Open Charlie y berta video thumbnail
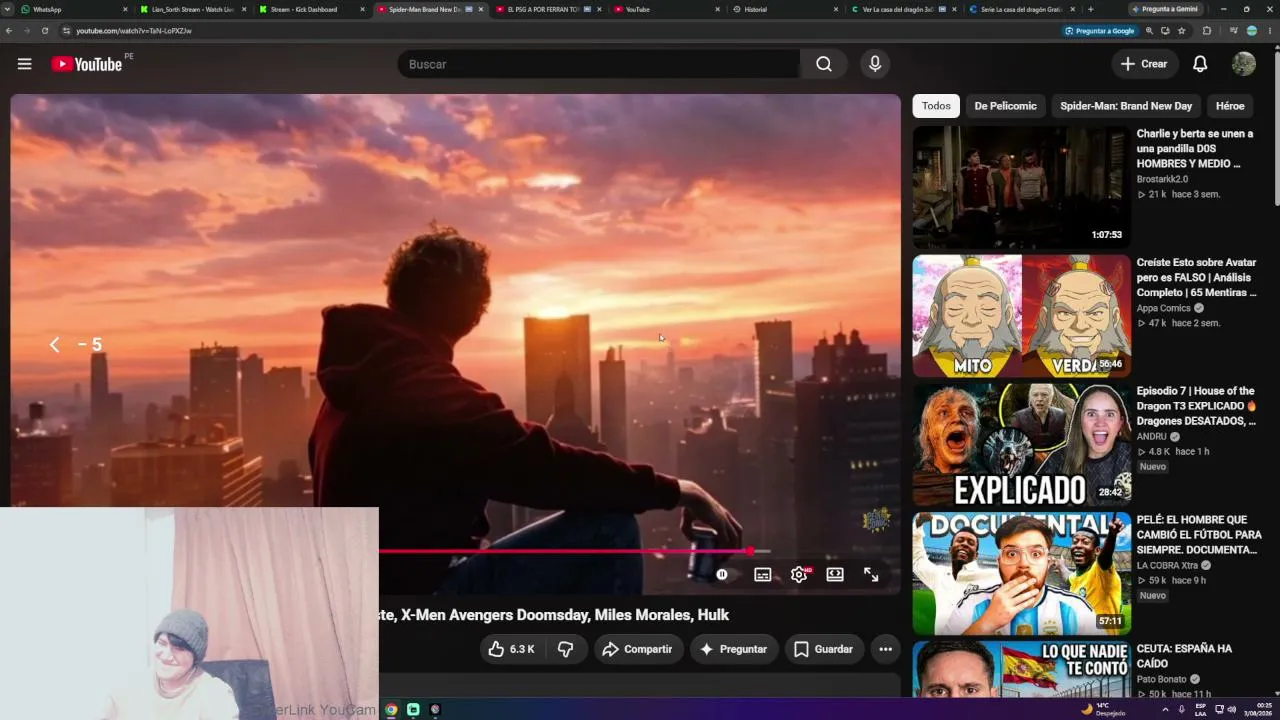This screenshot has height=720, width=1280. [x=1021, y=186]
